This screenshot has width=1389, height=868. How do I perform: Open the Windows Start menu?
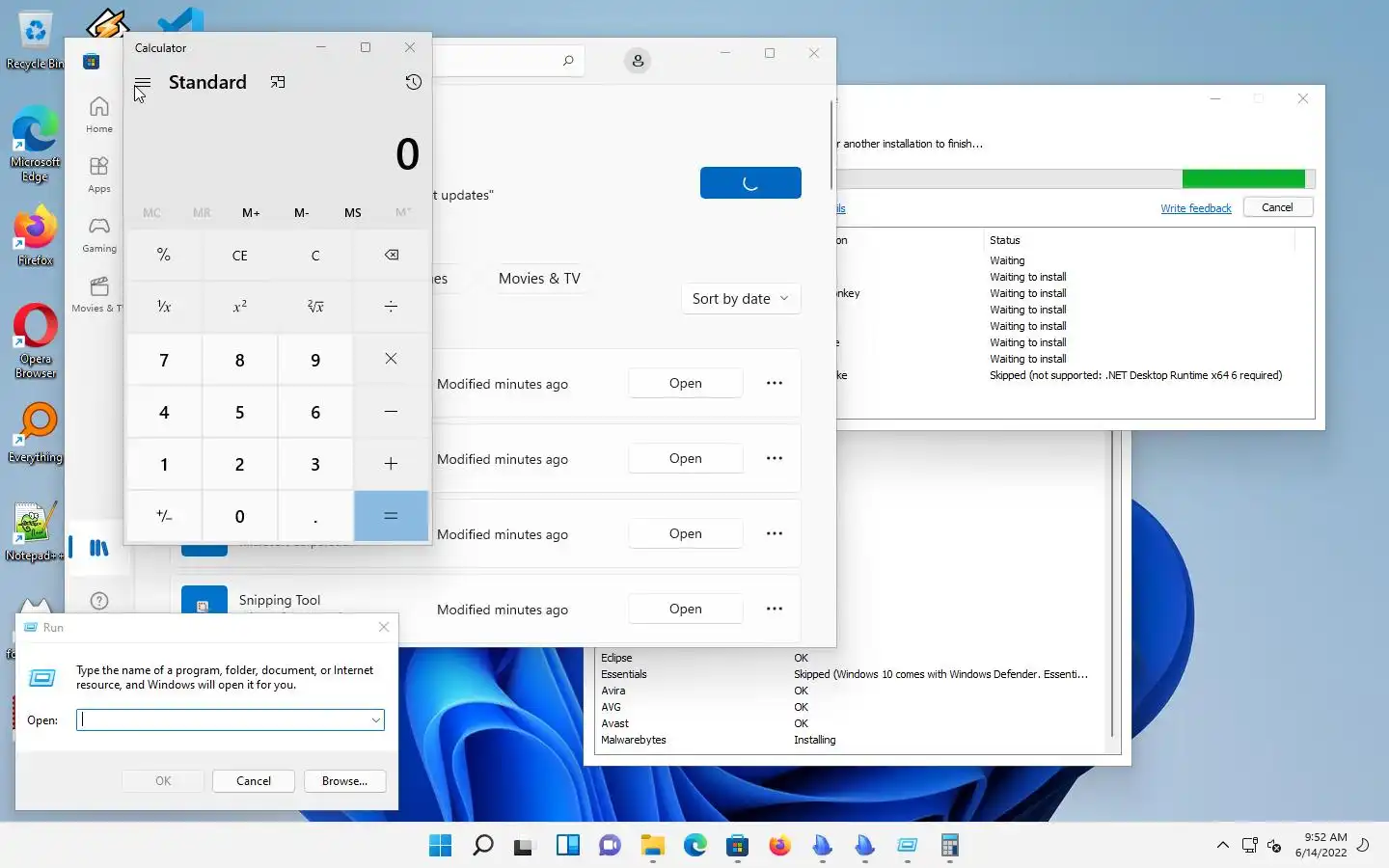point(440,846)
